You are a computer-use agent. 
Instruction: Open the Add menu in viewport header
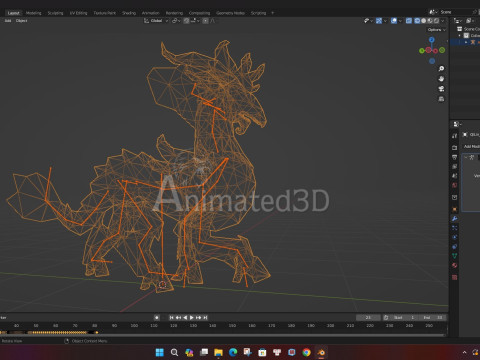pos(8,21)
